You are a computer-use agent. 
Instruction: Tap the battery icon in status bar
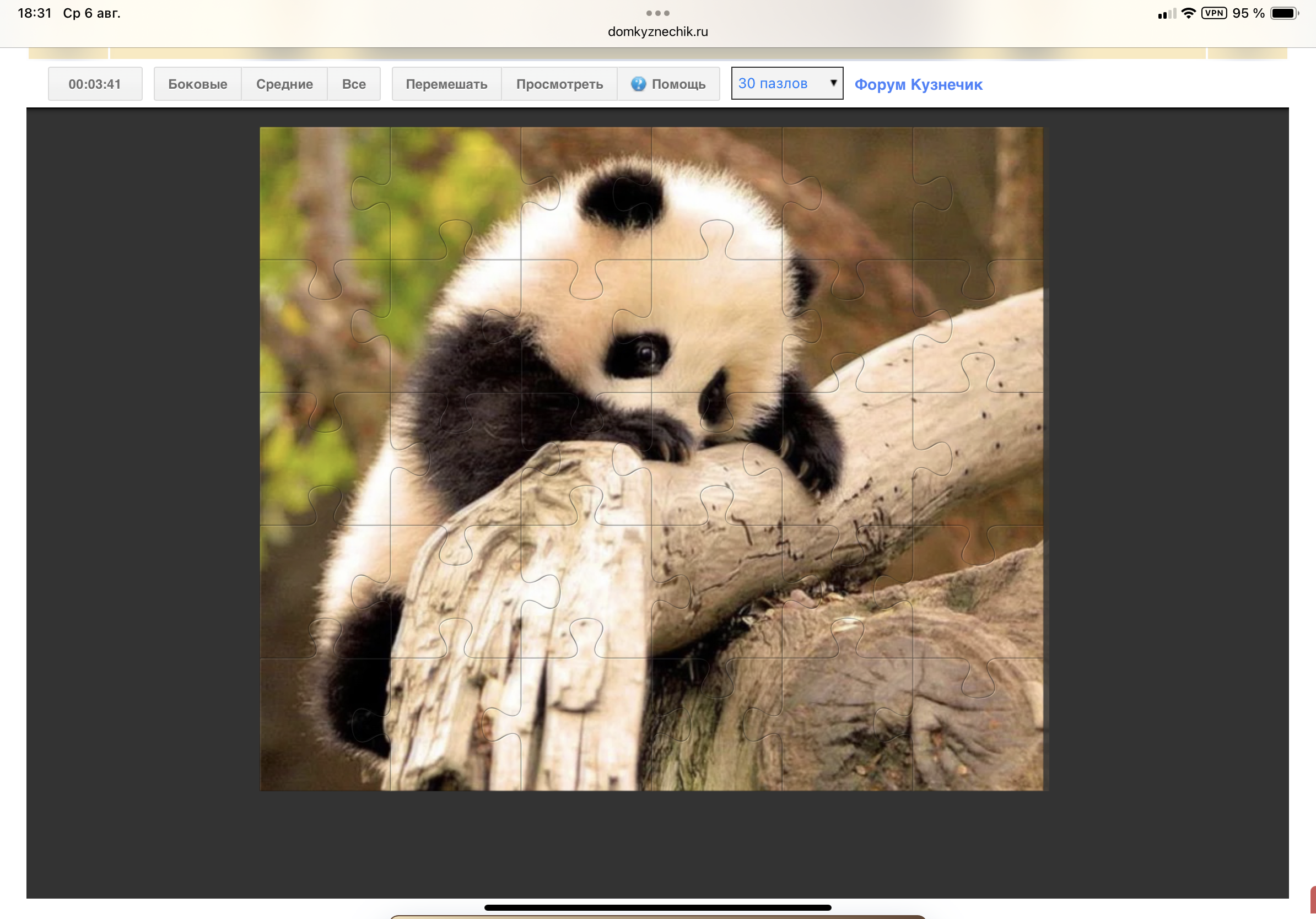pos(1285,13)
